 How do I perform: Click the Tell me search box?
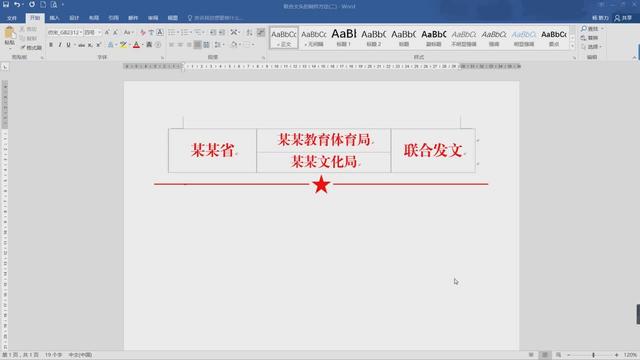(x=216, y=18)
